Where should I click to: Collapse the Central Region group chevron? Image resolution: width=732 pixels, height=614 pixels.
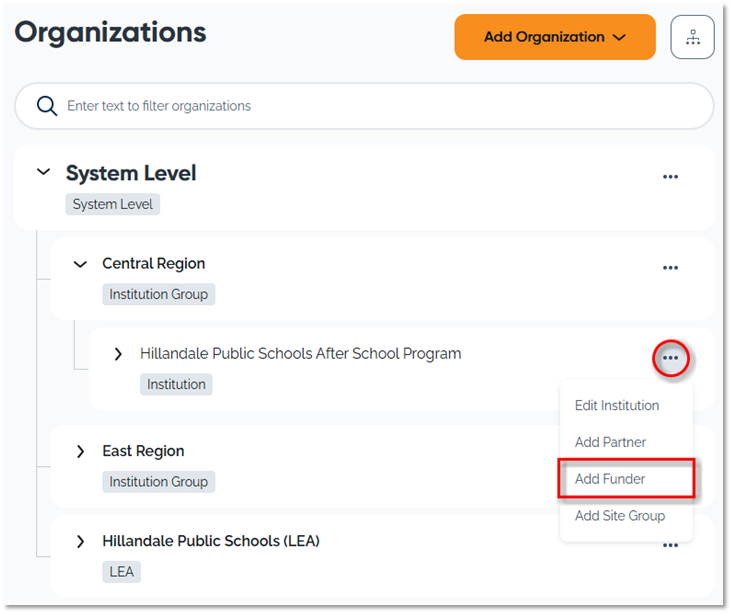click(80, 264)
